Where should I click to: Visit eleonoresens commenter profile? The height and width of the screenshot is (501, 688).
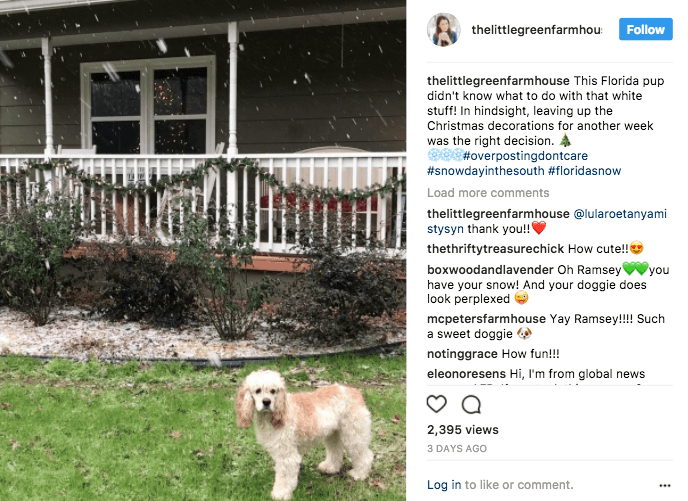[x=466, y=374]
